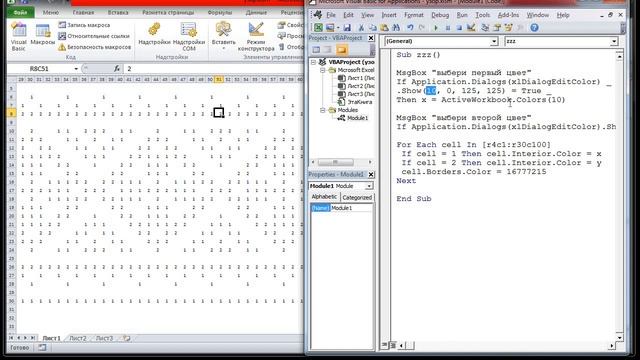
Task: Open Visual Basic from the Excel ribbon
Action: (x=18, y=37)
